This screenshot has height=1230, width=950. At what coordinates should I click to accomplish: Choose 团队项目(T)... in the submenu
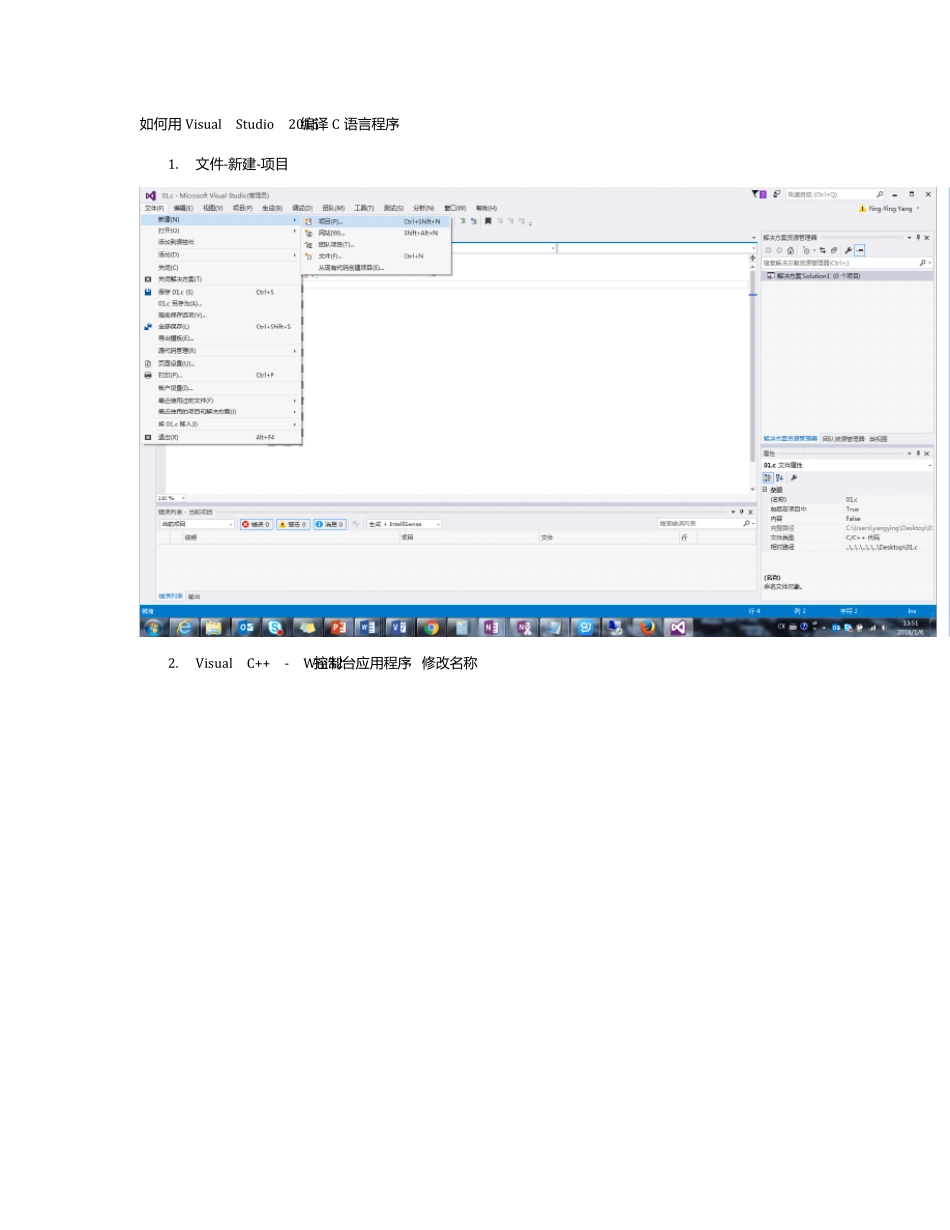click(x=375, y=244)
